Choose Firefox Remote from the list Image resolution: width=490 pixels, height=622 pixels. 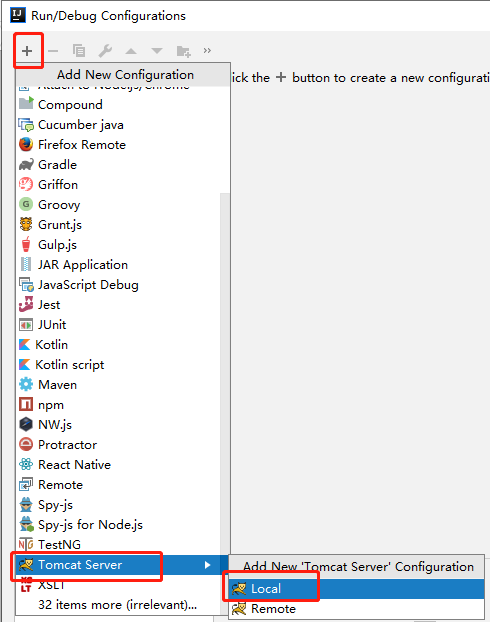tap(123, 145)
